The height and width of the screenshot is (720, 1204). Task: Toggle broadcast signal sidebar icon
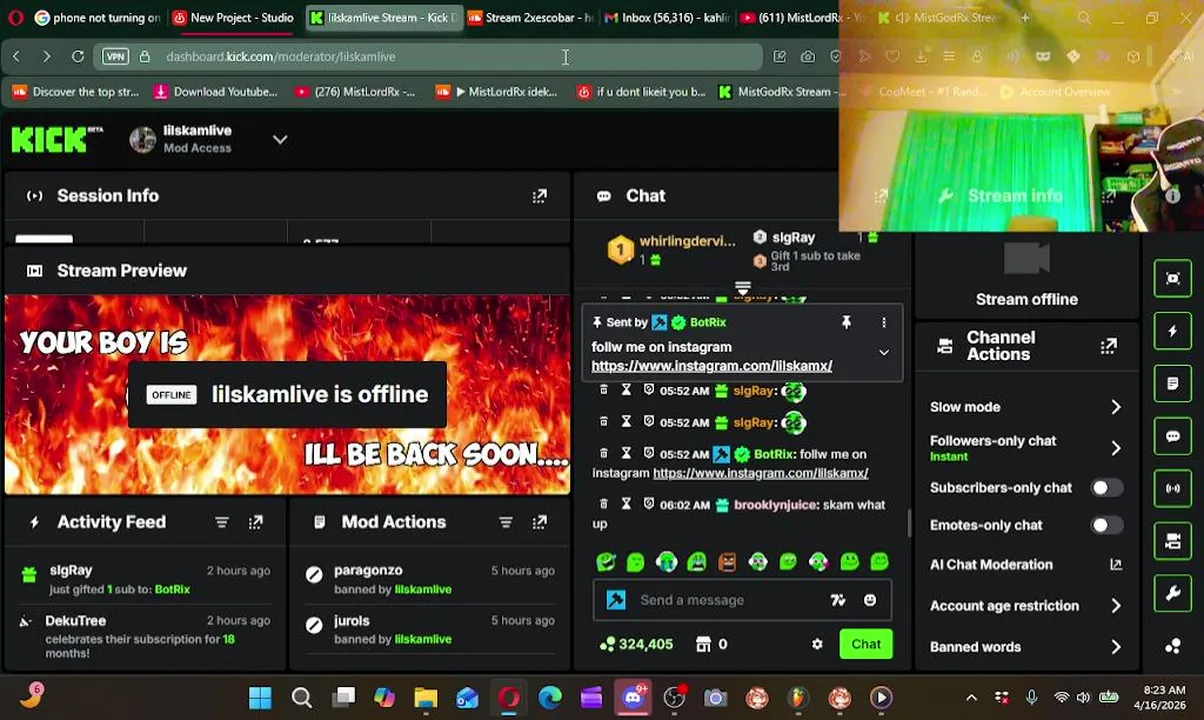point(1173,488)
